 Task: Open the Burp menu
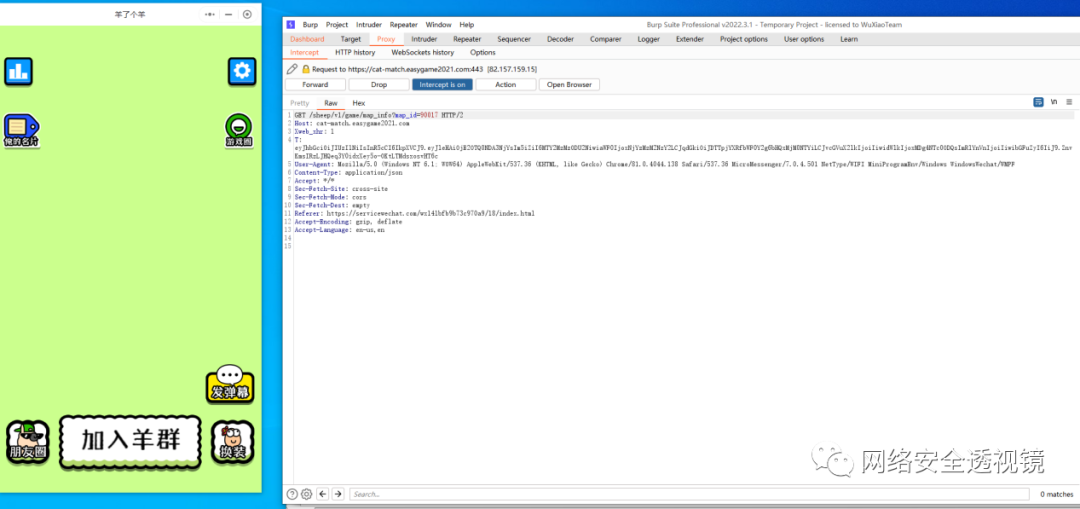311,24
